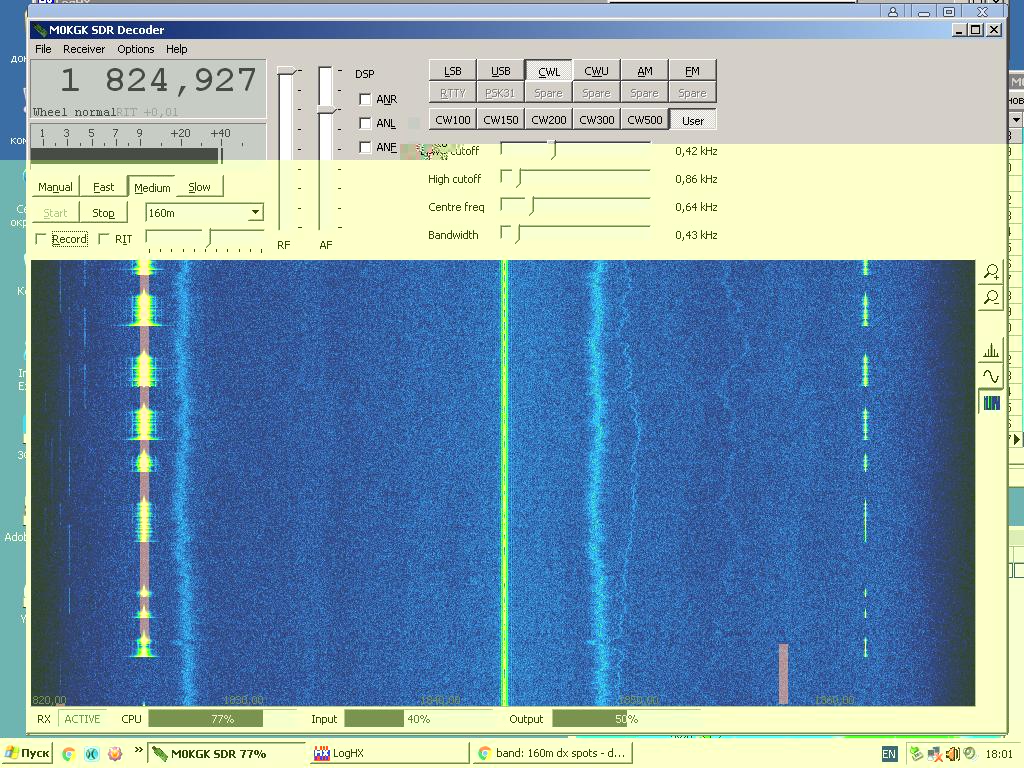Screen dimensions: 1024x768
Task: Open the Options menu
Action: 136,49
